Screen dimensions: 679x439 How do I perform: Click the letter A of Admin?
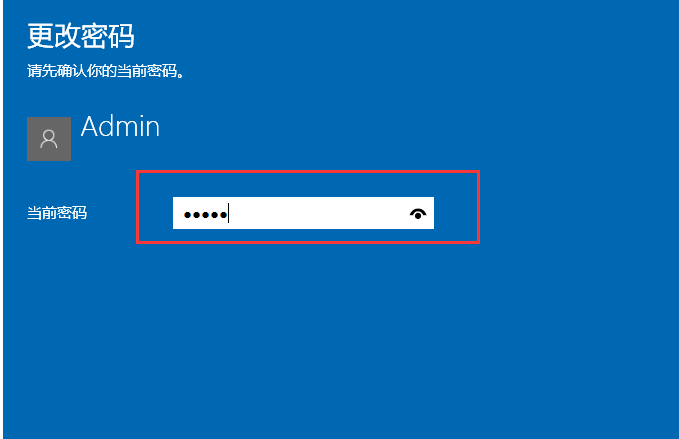coord(91,126)
